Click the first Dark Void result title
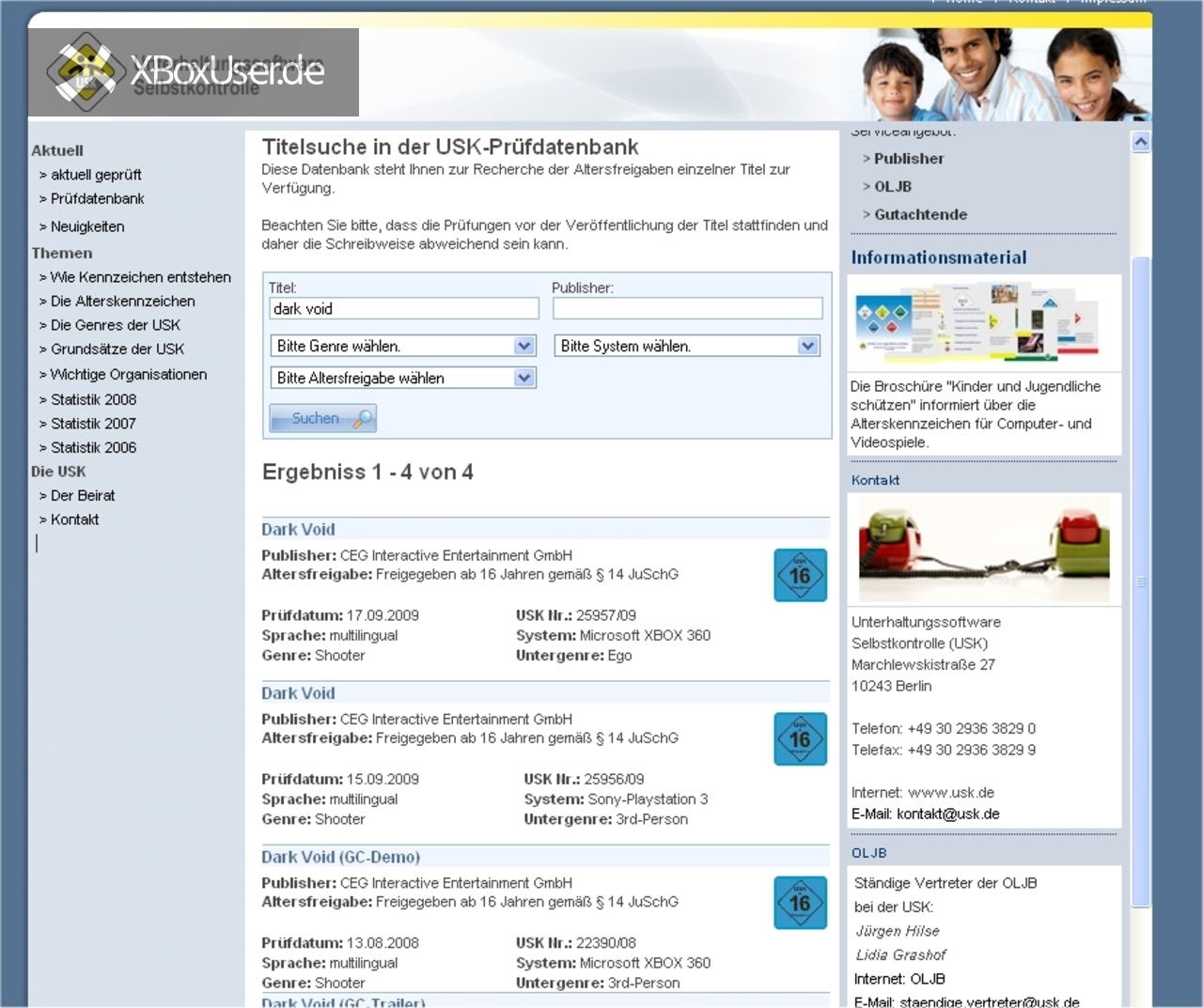 click(298, 530)
